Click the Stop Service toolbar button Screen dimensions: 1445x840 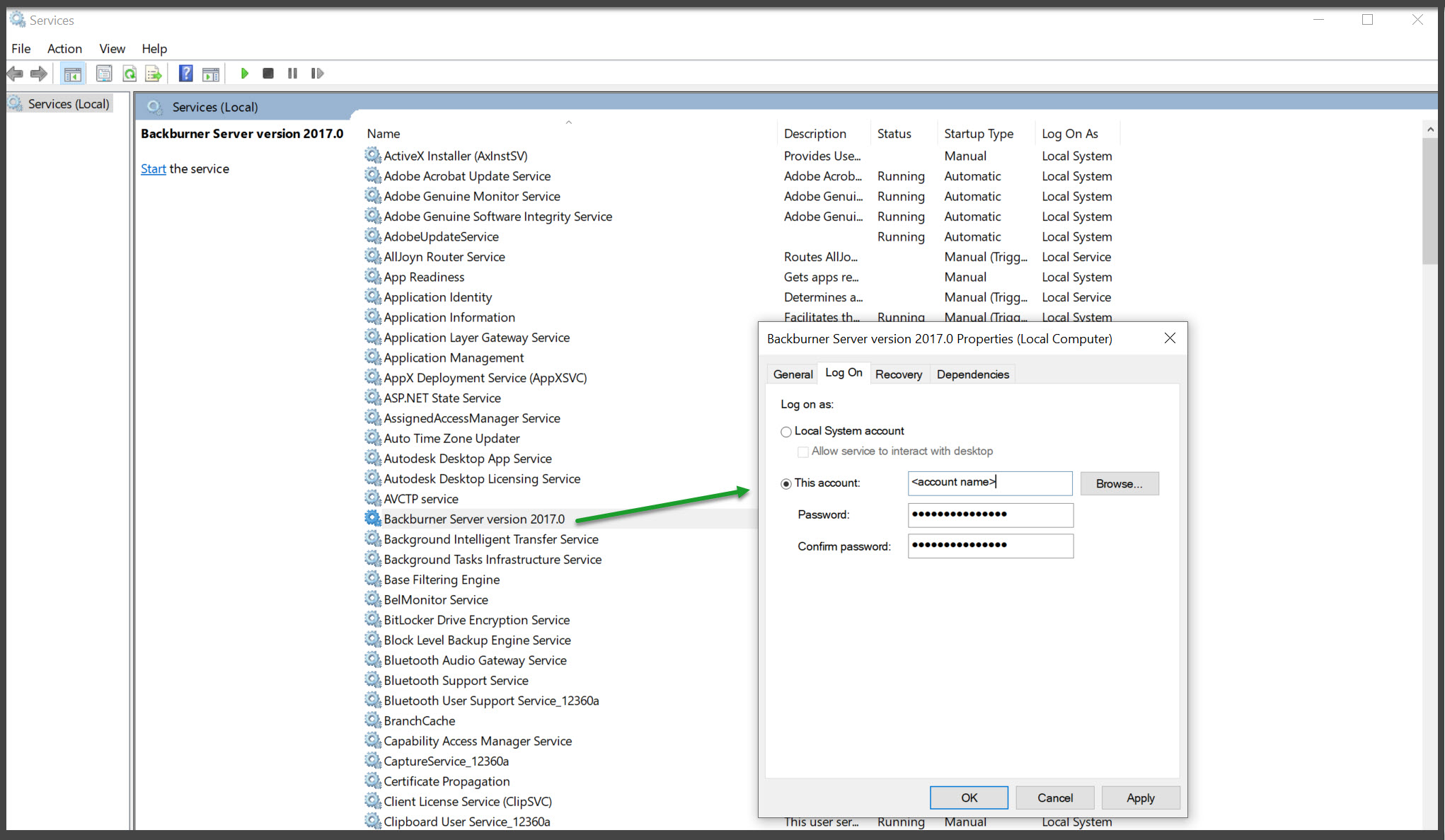(x=268, y=74)
